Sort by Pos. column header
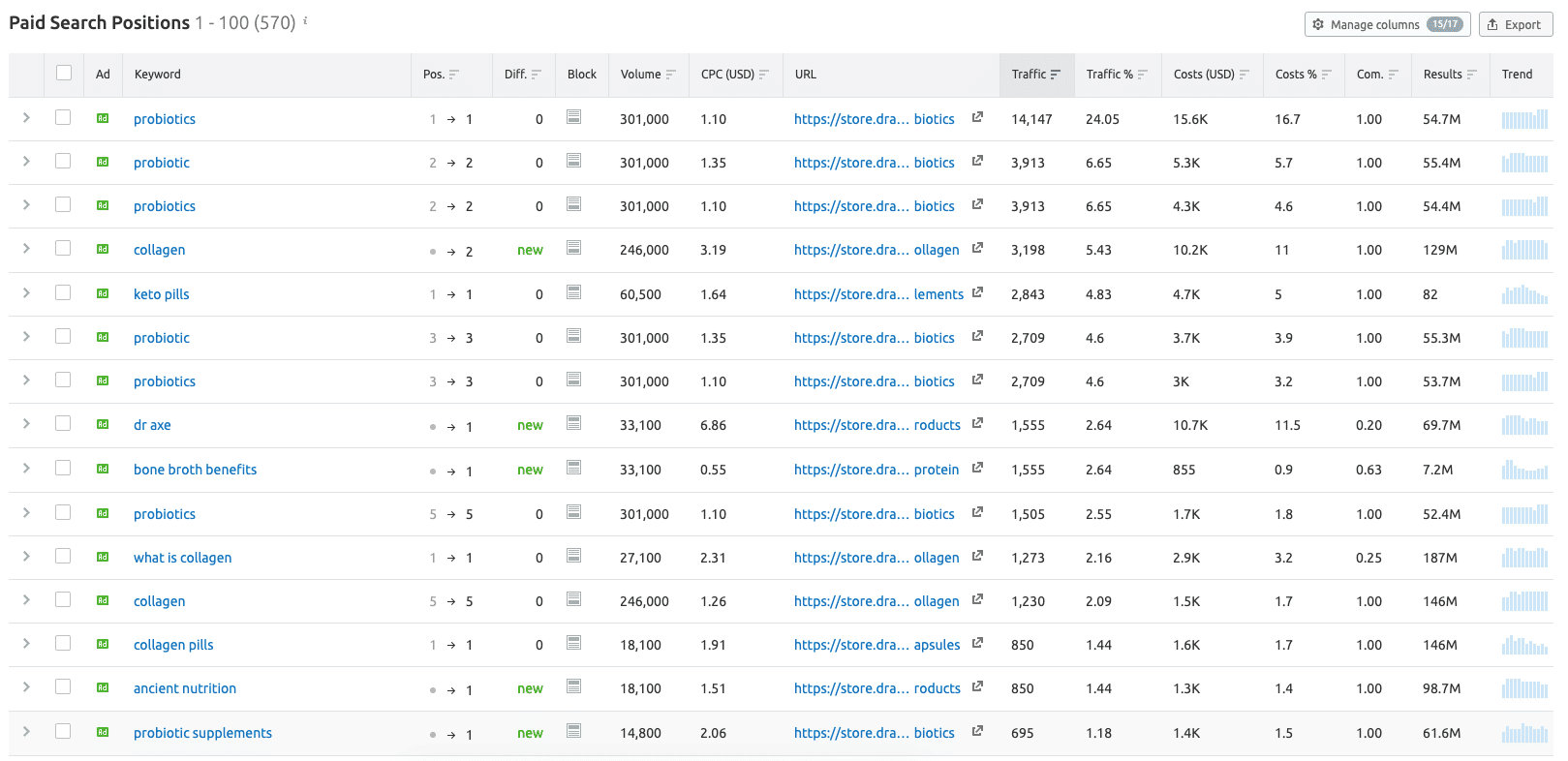The image size is (1568, 761). tap(441, 75)
